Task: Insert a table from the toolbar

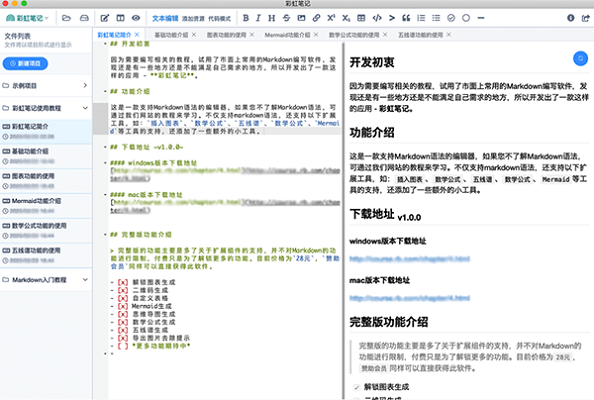Action: point(361,18)
